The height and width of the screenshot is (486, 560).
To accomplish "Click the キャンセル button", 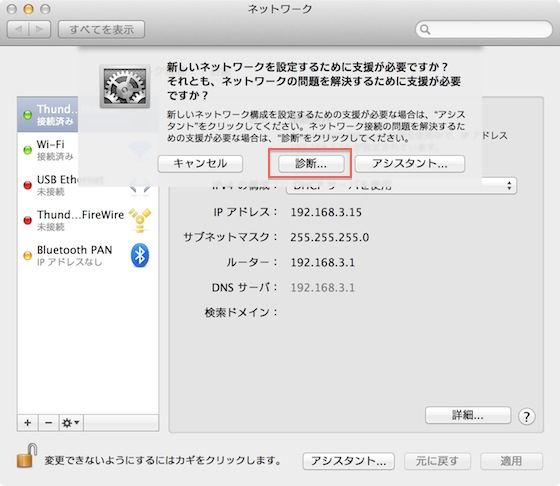I will pos(200,164).
